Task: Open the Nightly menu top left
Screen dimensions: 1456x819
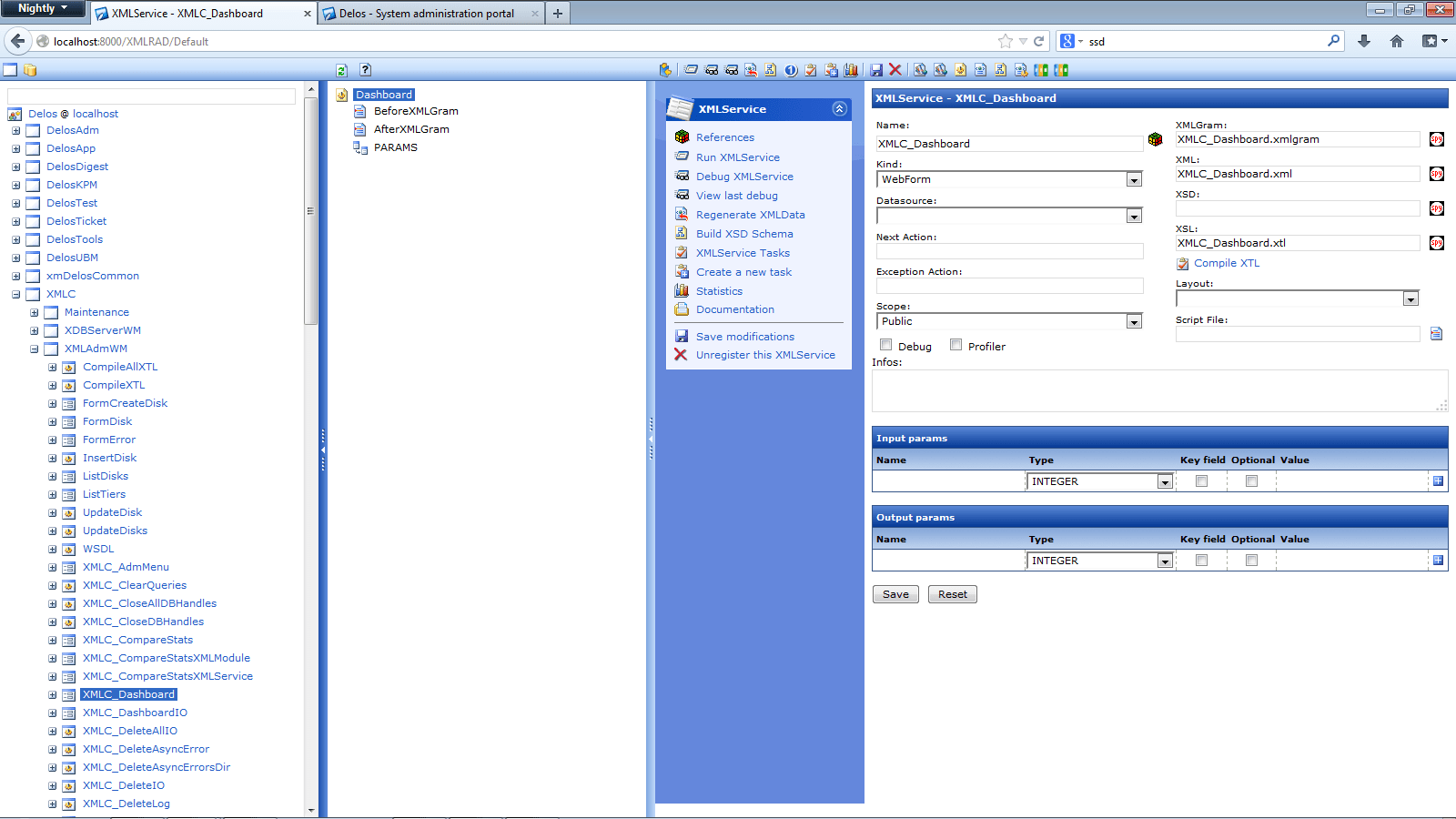Action: pos(43,8)
